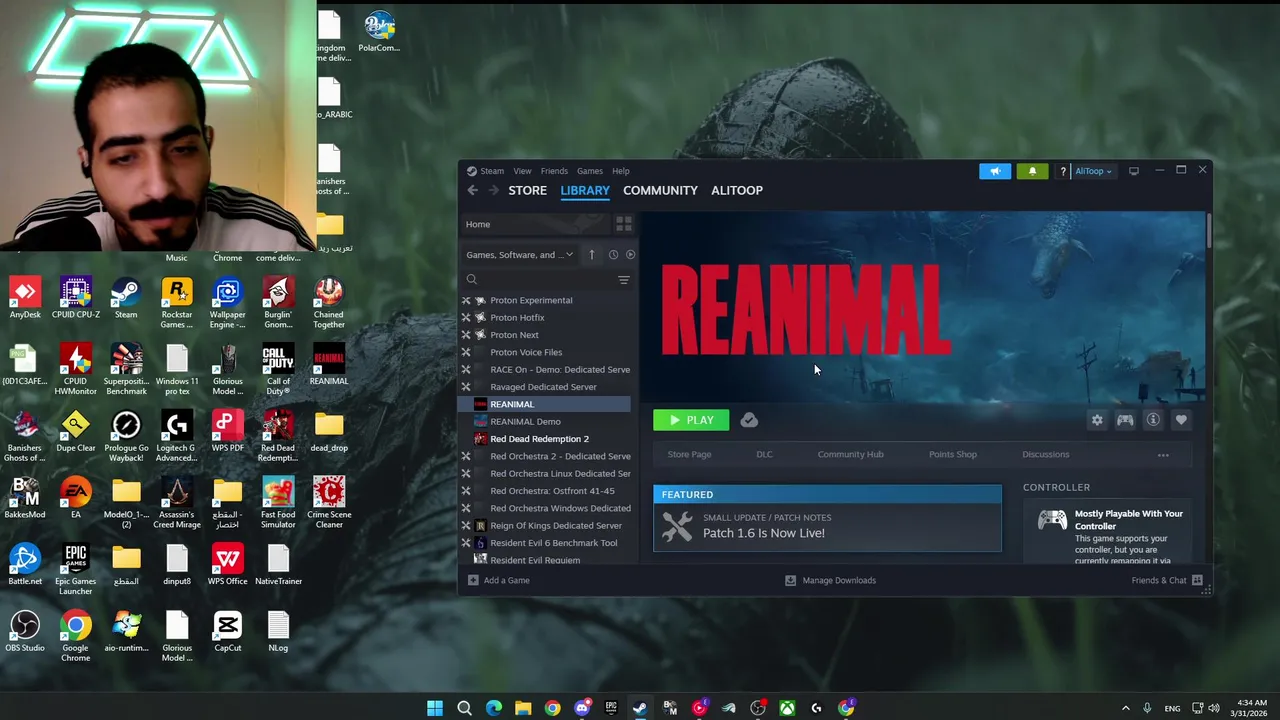Click the controller layout icon near the settings gear
Image resolution: width=1280 pixels, height=720 pixels.
pyautogui.click(x=1125, y=421)
